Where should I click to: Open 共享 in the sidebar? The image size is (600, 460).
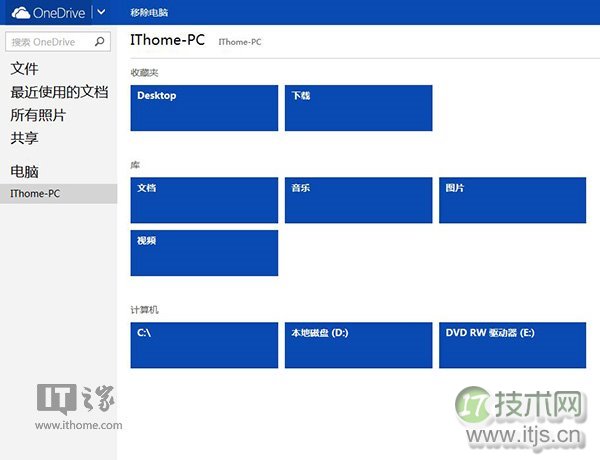[x=24, y=138]
